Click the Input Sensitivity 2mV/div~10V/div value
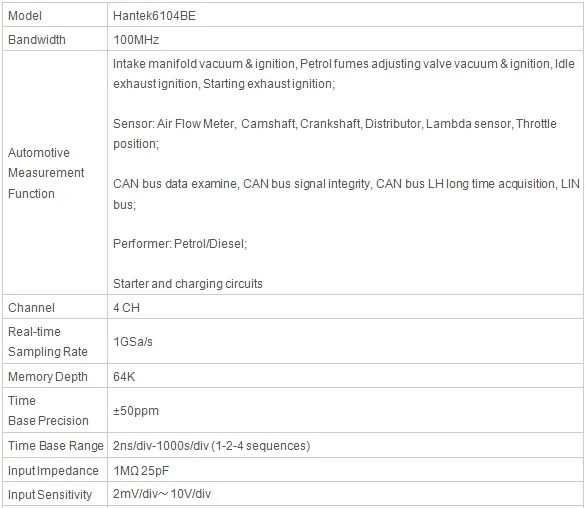This screenshot has height=508, width=586. pyautogui.click(x=162, y=494)
